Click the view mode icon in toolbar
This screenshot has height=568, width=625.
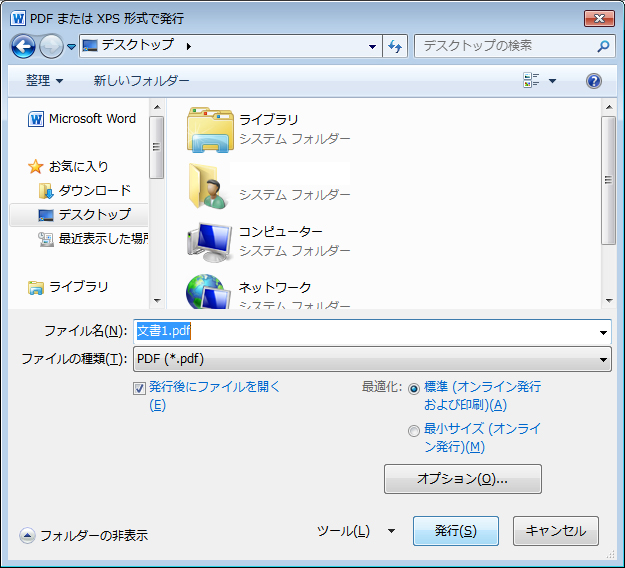coord(531,80)
